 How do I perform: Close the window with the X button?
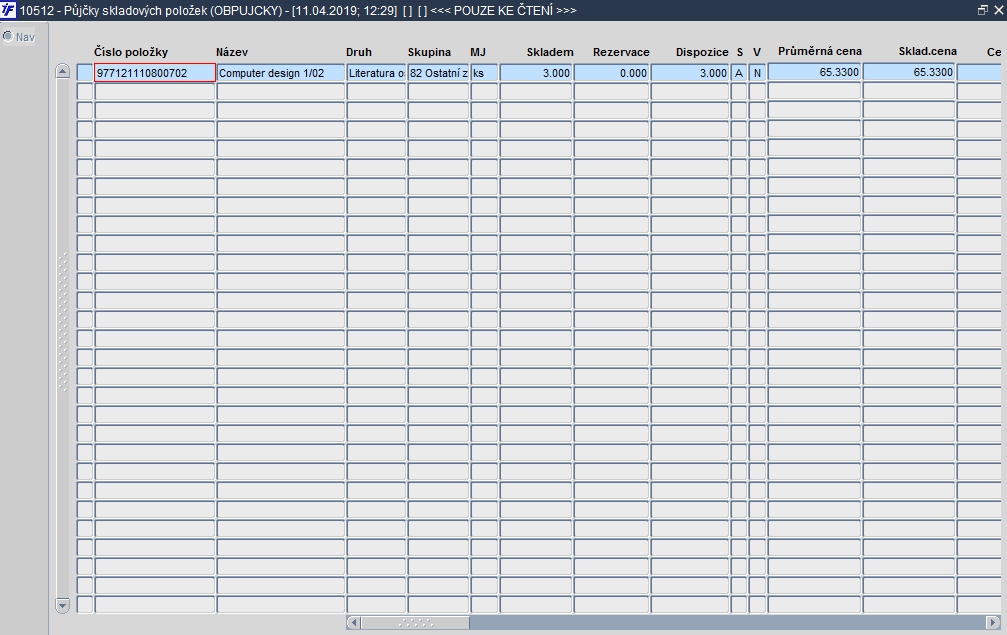point(999,10)
